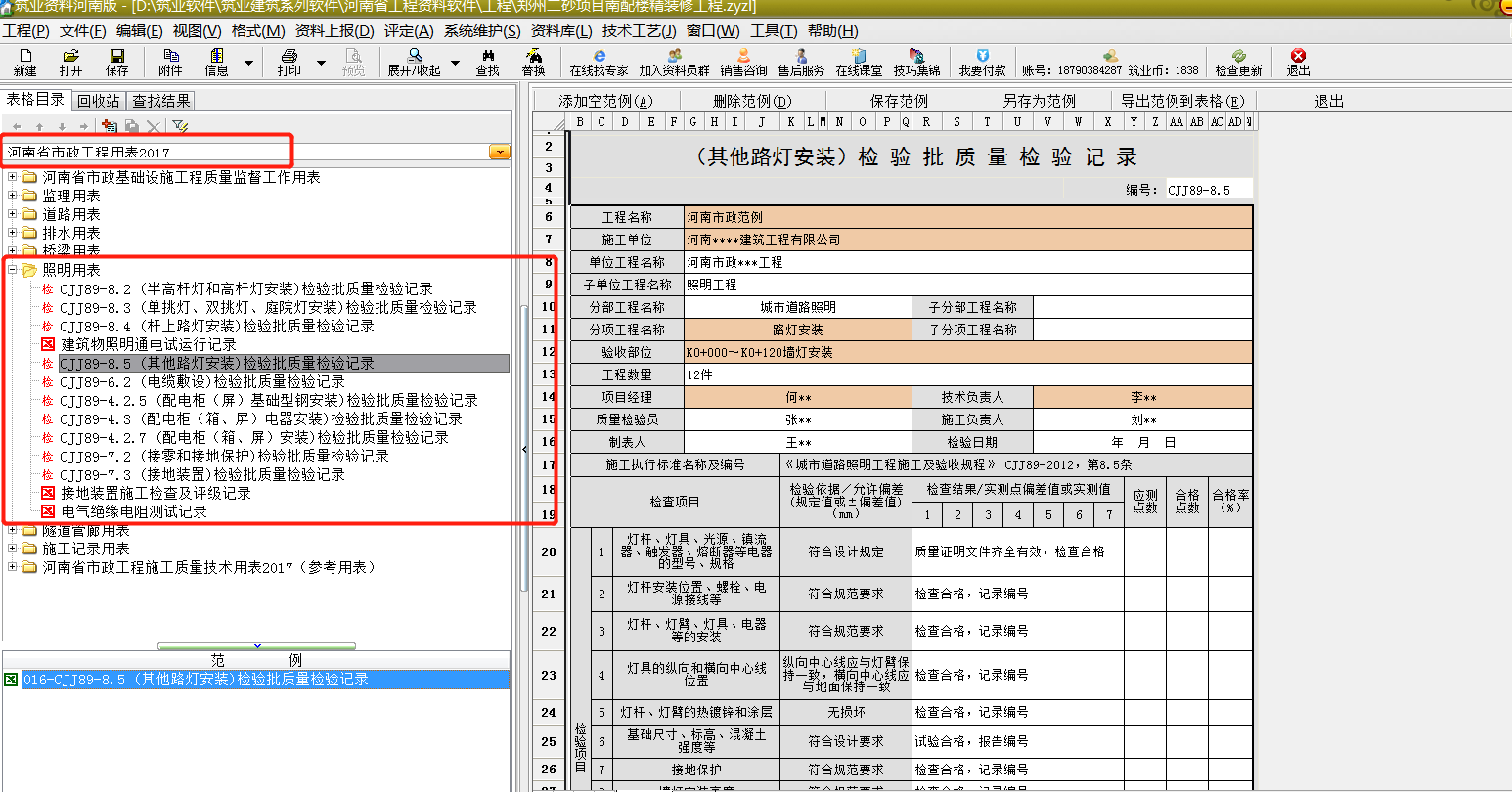Image resolution: width=1512 pixels, height=792 pixels.
Task: Click the 编号 field CJJ89-8.5
Action: [1209, 190]
